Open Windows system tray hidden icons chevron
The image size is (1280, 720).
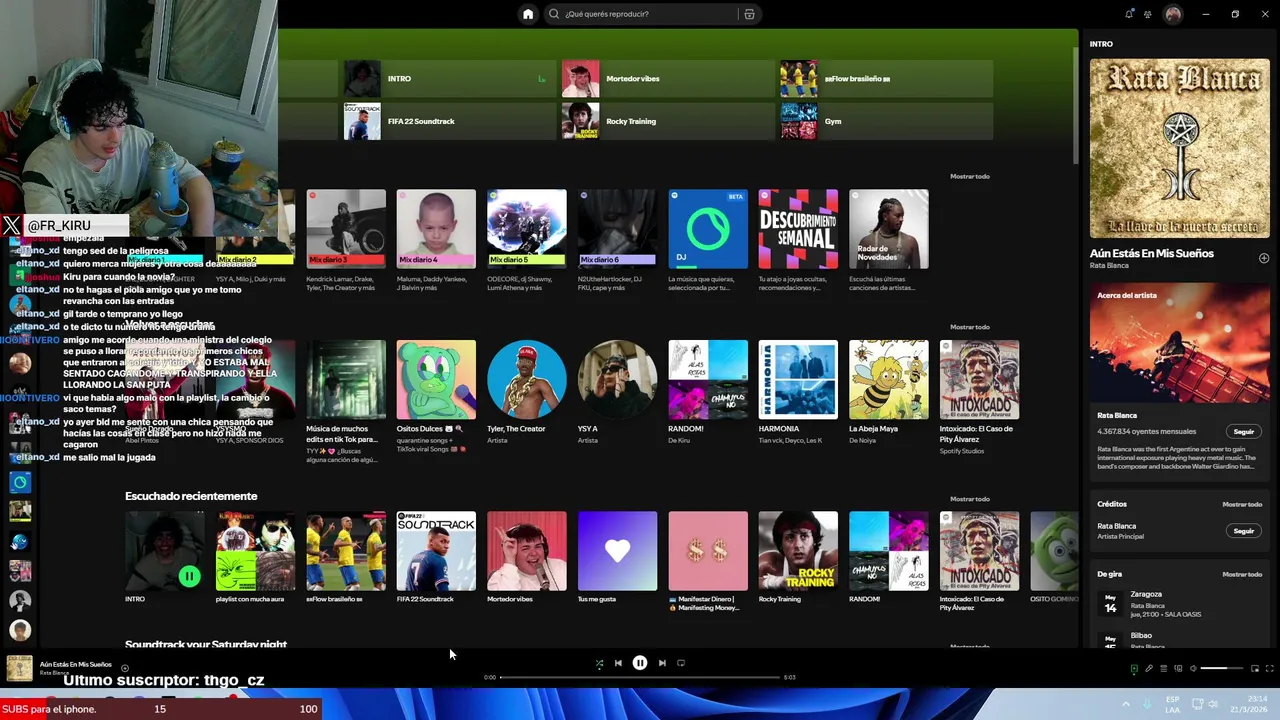coord(1125,704)
